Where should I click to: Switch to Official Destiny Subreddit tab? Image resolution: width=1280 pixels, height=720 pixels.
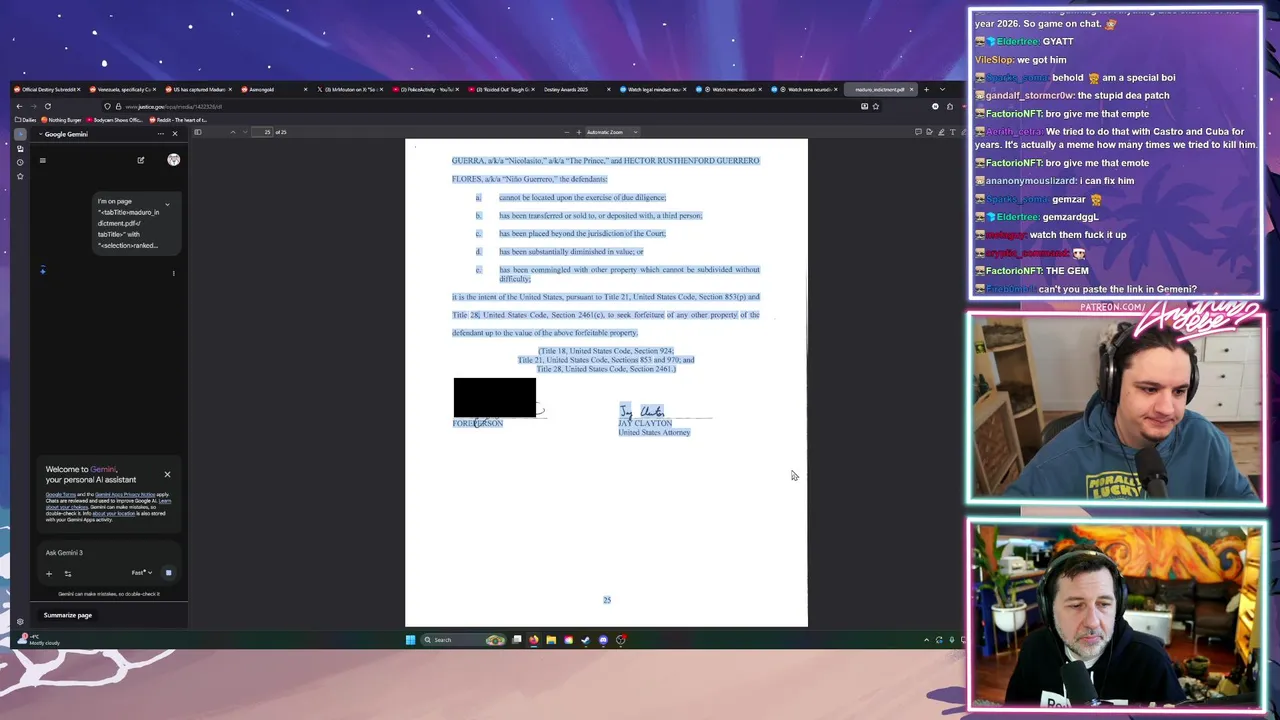[48, 89]
